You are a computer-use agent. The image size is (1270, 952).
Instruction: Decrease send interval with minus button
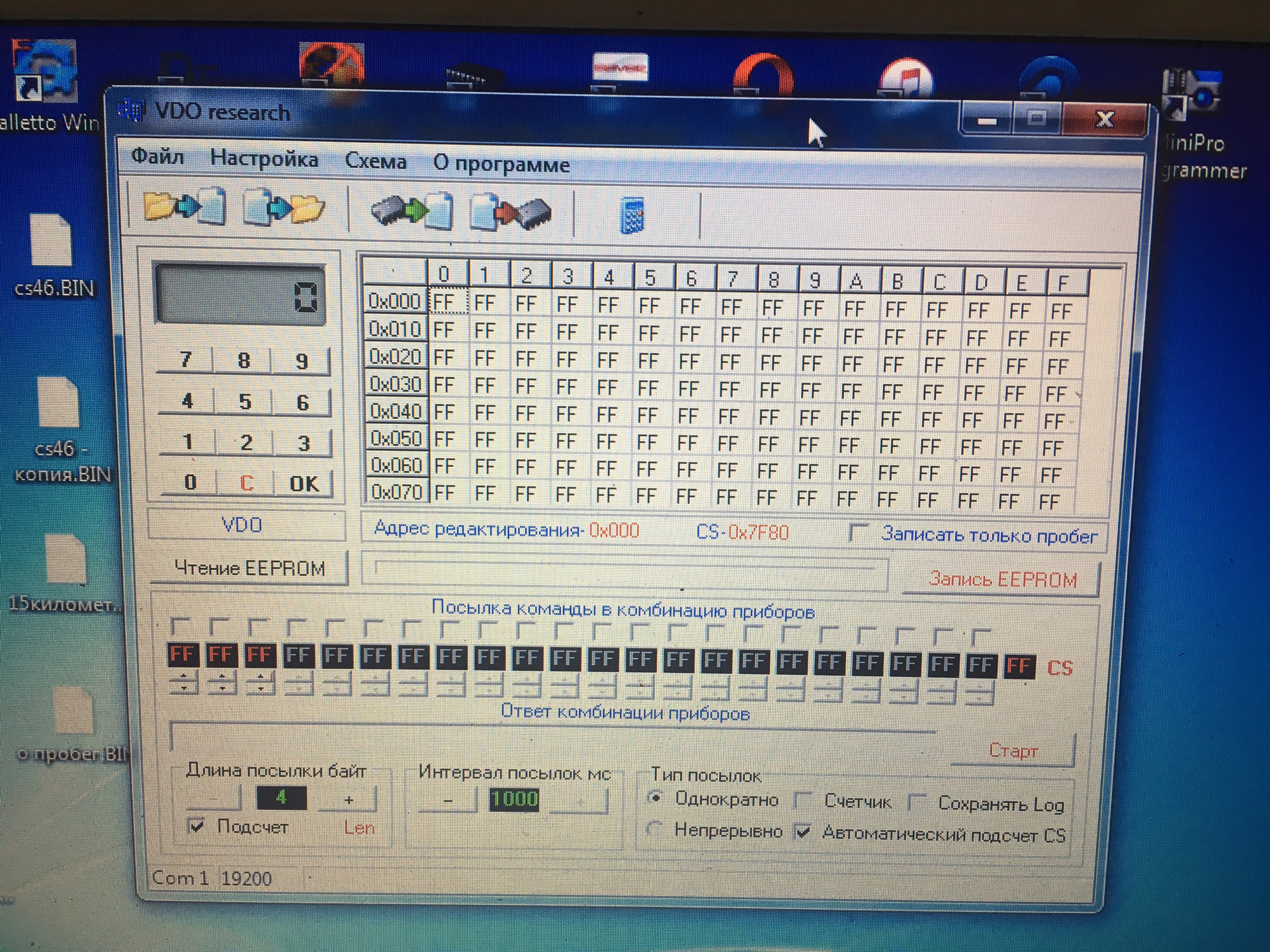click(x=448, y=801)
